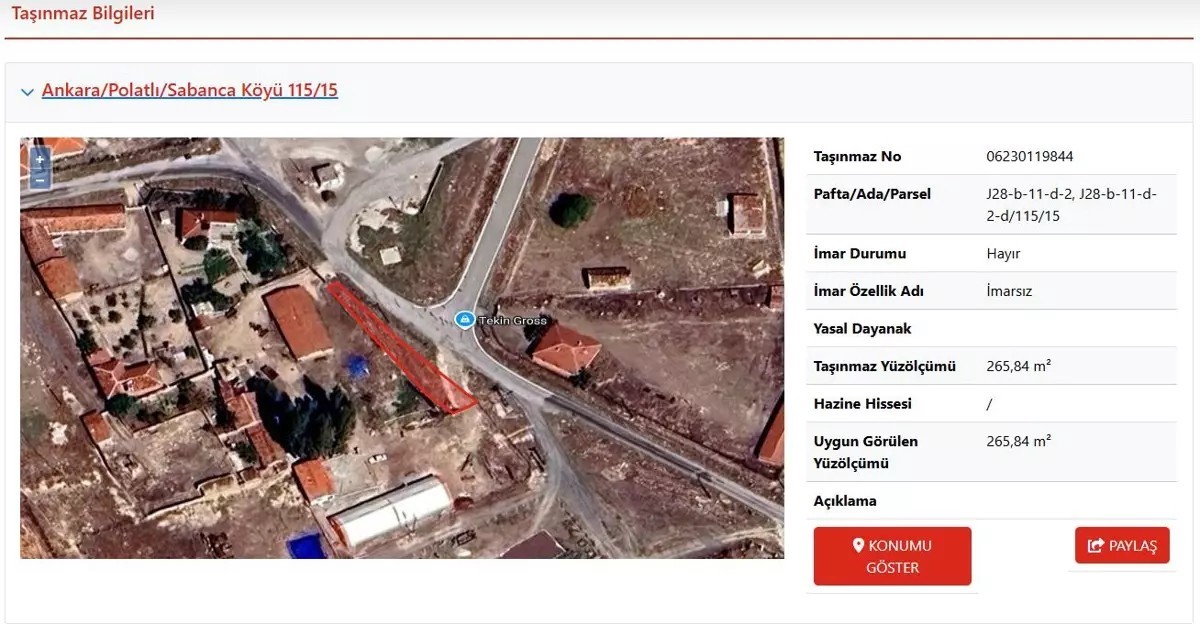This screenshot has width=1200, height=624.
Task: Click the Tekin Gross map marker icon
Action: pyautogui.click(x=464, y=319)
